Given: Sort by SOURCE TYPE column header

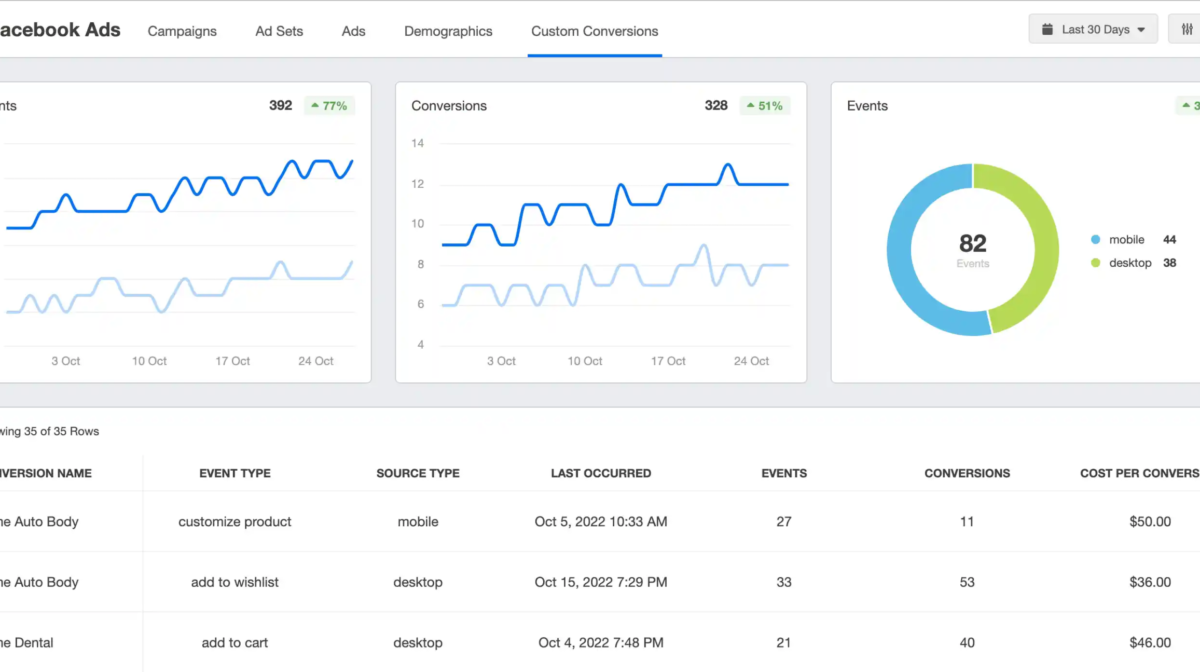Looking at the screenshot, I should (418, 473).
